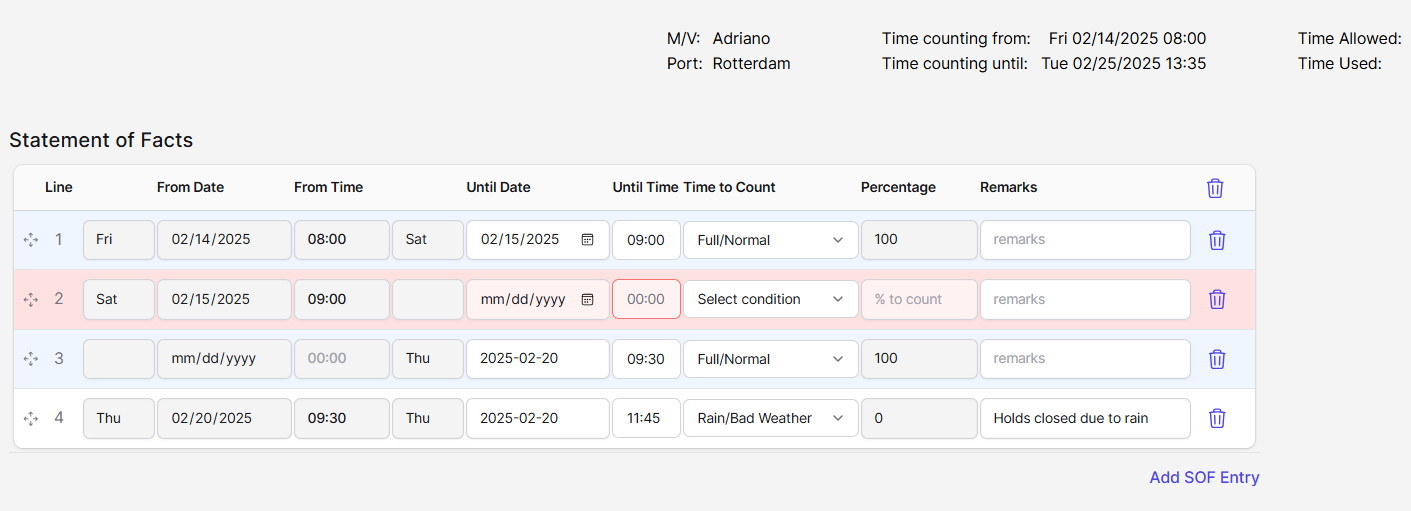The image size is (1411, 511).
Task: Open Time to Count dropdown on line 1
Action: (x=770, y=240)
